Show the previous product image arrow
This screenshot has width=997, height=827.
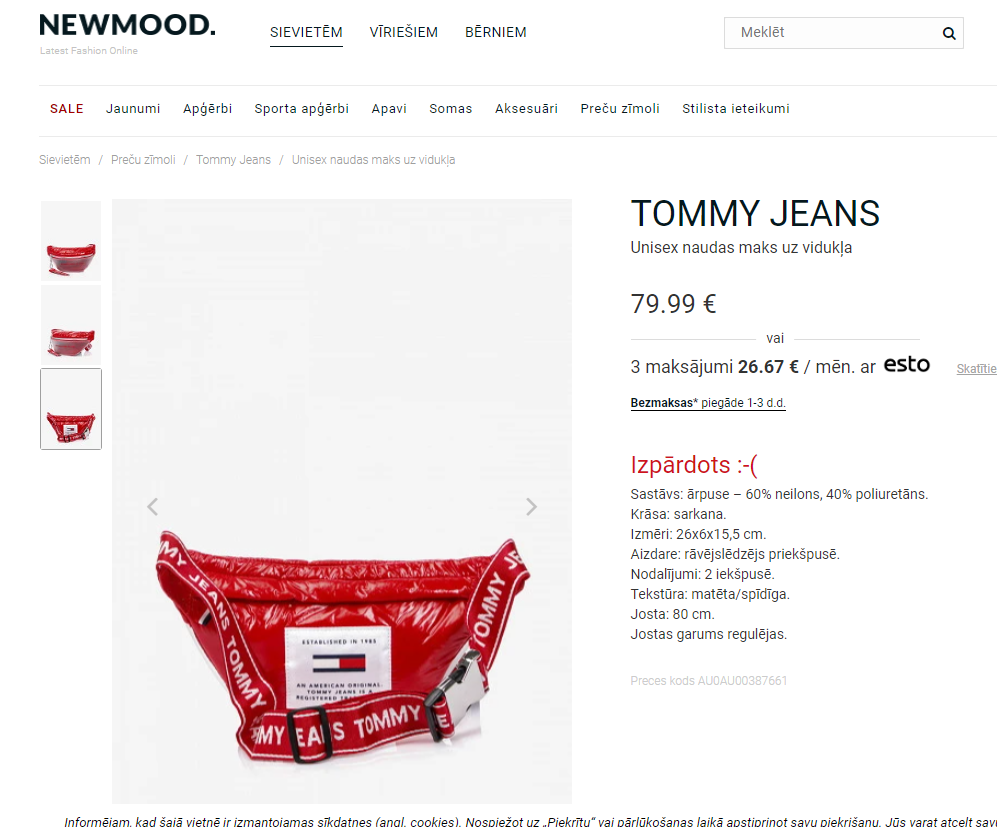(153, 507)
